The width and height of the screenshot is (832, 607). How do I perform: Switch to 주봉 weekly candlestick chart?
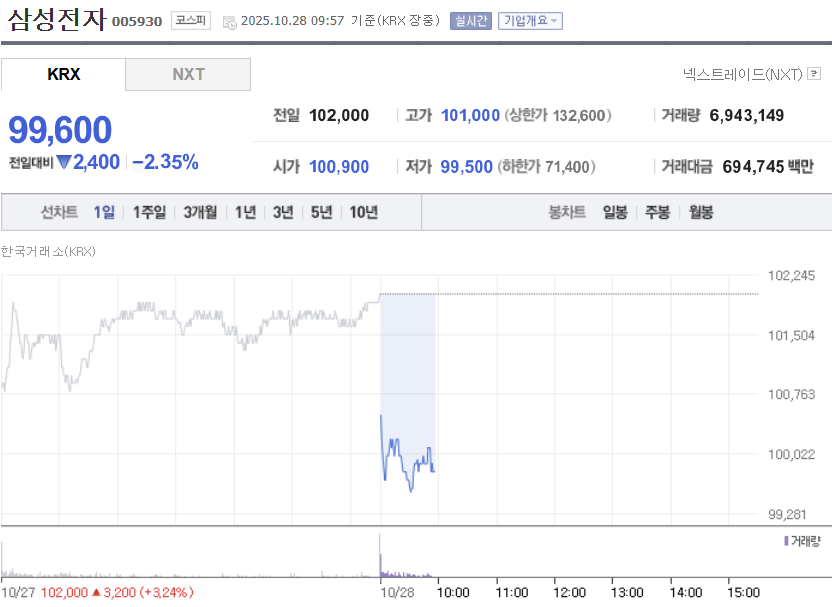[657, 212]
